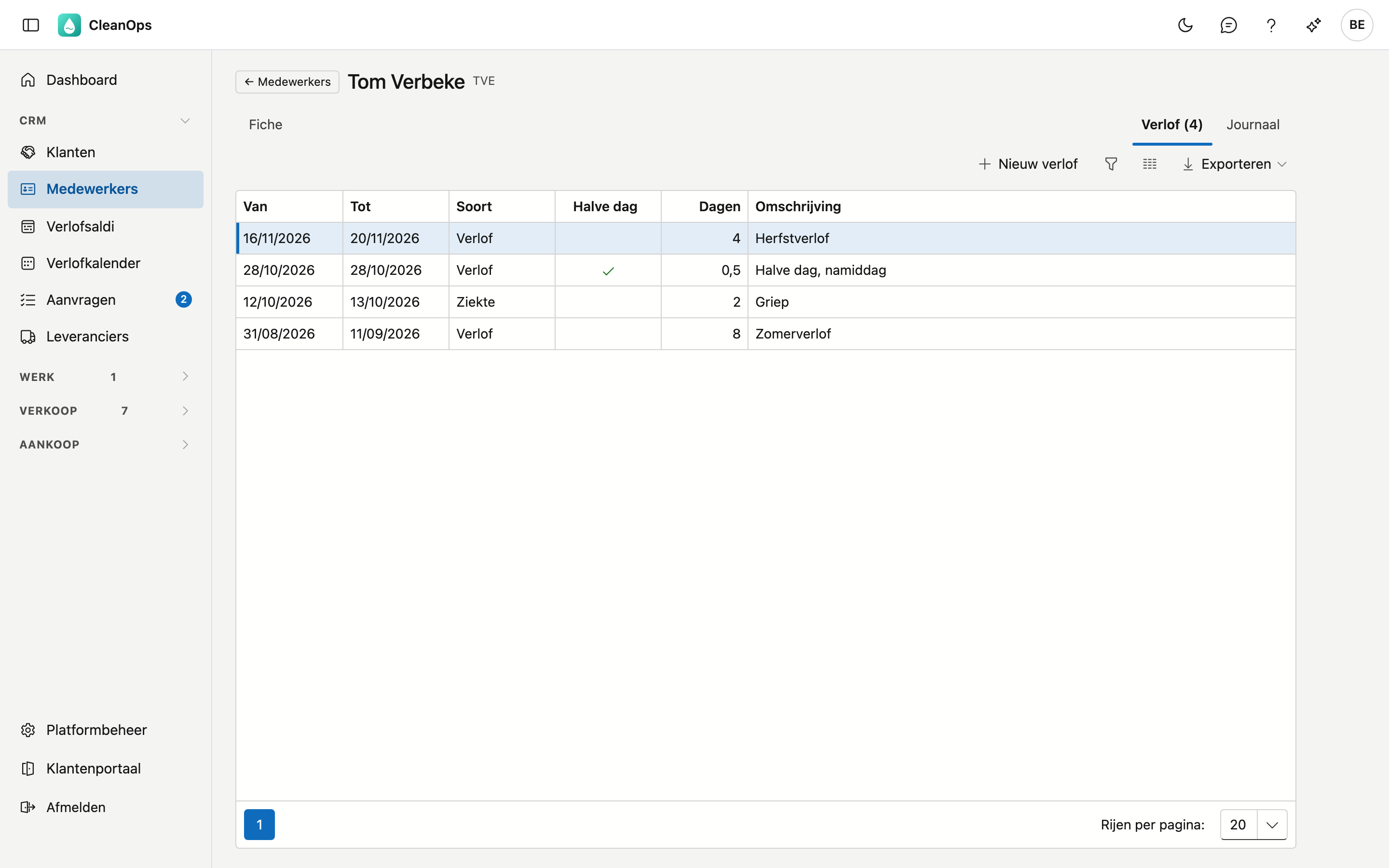This screenshot has height=868, width=1389.
Task: Sort by the Van column header
Action: 289,207
